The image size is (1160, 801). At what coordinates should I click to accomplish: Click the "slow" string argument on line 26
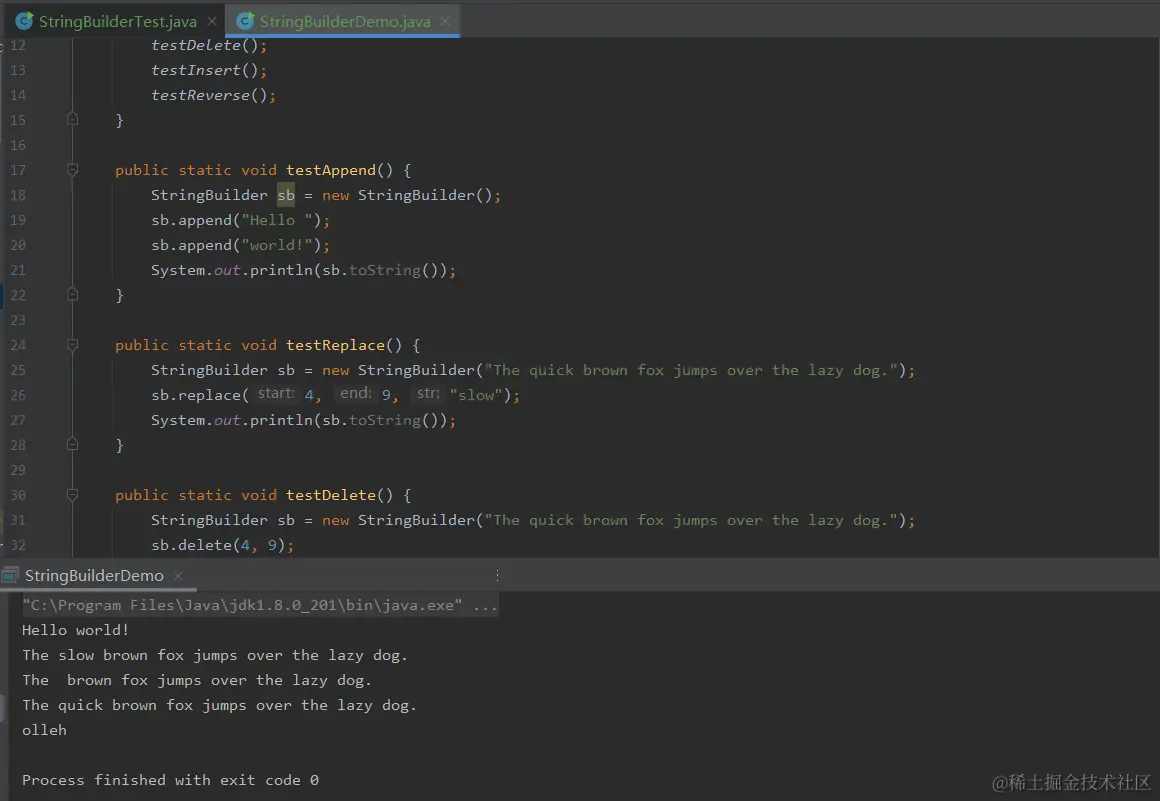pos(476,395)
